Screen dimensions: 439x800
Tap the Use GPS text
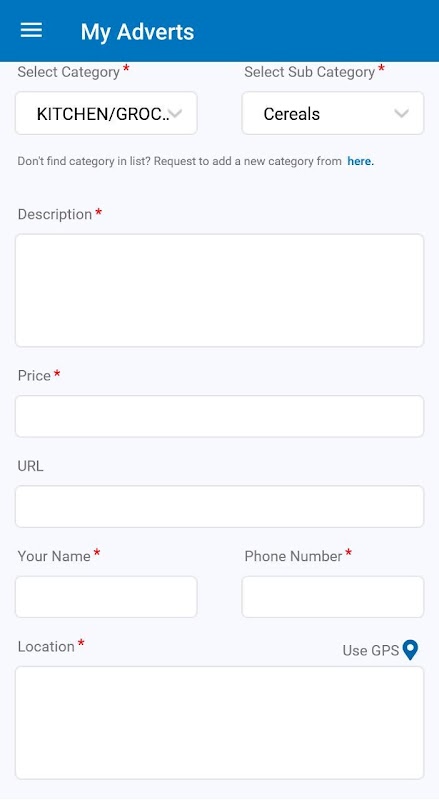(x=371, y=651)
